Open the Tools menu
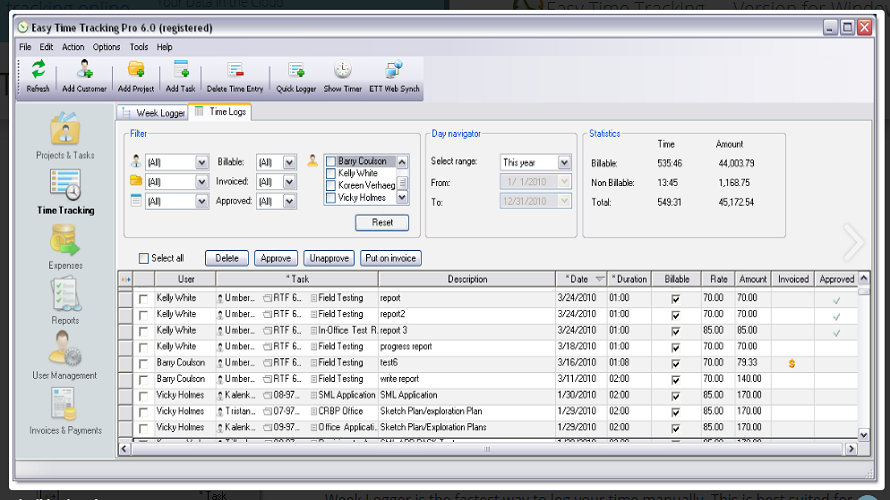This screenshot has width=890, height=500. (138, 47)
